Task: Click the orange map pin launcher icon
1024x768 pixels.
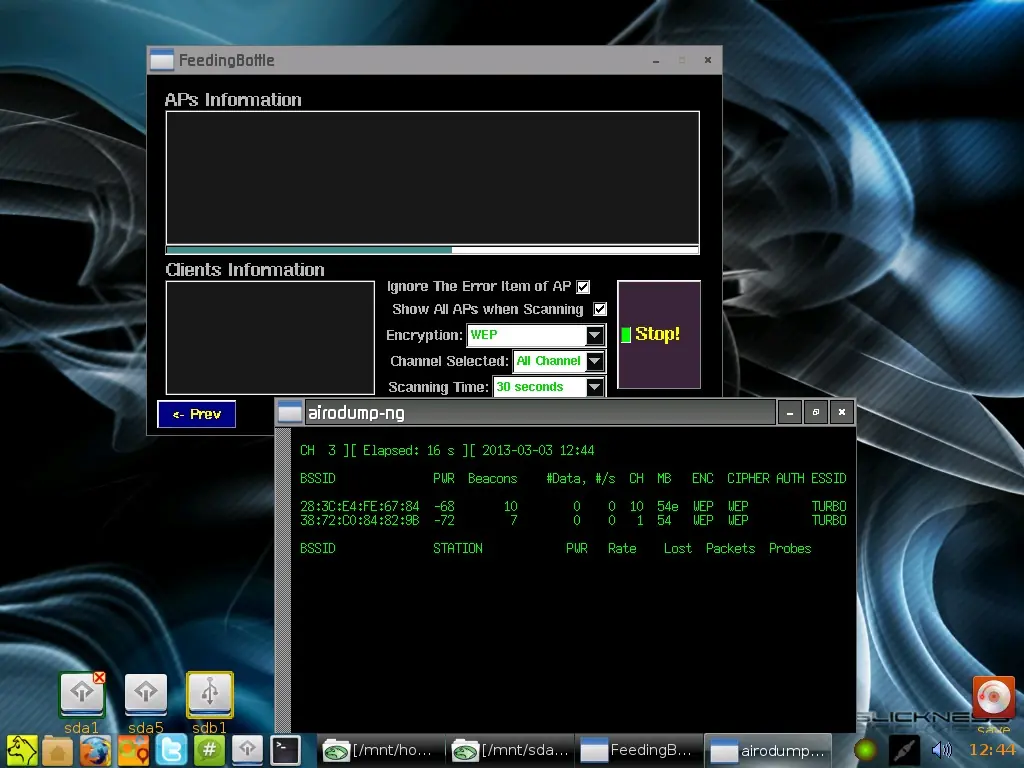Action: [x=133, y=750]
